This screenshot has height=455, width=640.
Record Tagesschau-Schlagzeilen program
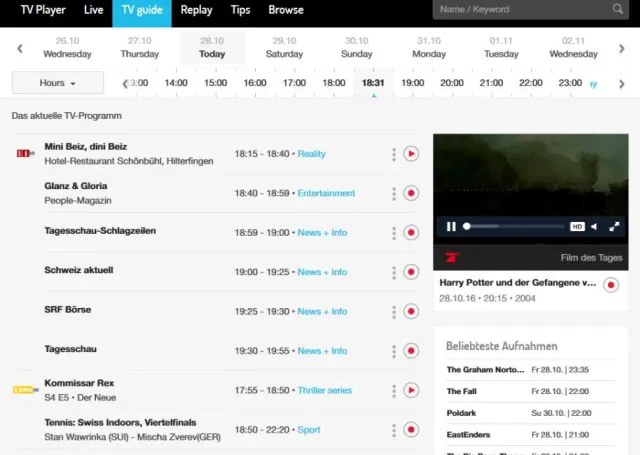411,233
